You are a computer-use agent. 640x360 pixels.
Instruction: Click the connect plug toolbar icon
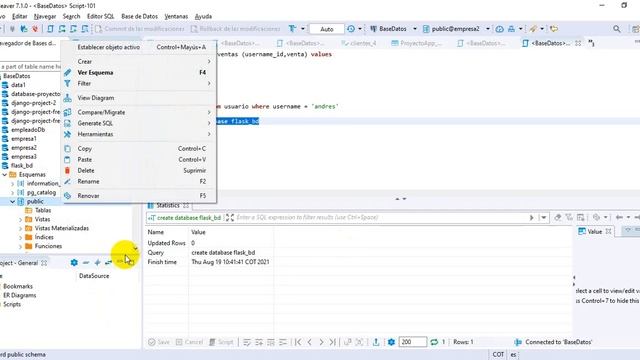pos(12,29)
